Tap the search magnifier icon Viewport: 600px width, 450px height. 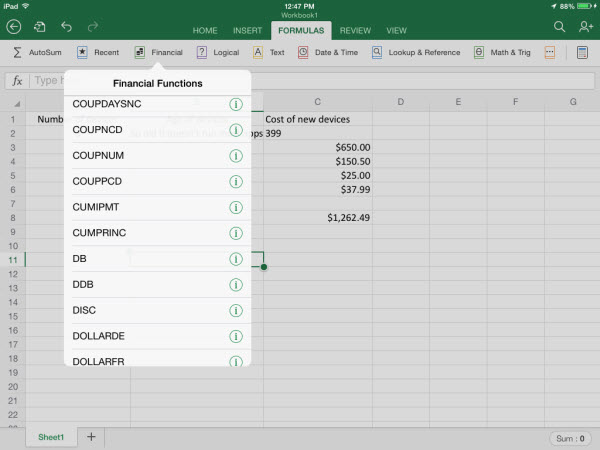pos(556,27)
